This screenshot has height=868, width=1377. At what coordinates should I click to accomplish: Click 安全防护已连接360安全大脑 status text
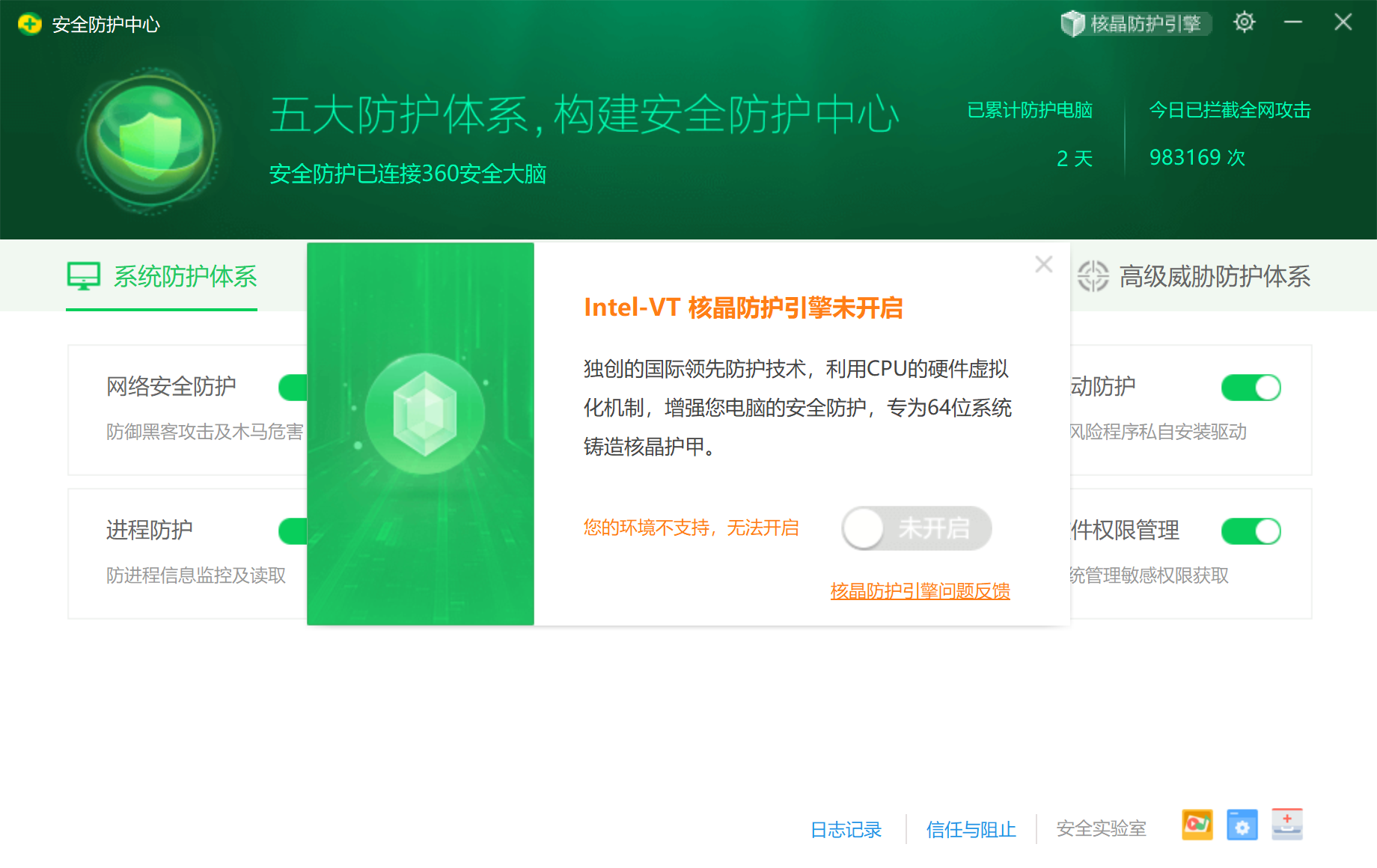click(x=408, y=174)
